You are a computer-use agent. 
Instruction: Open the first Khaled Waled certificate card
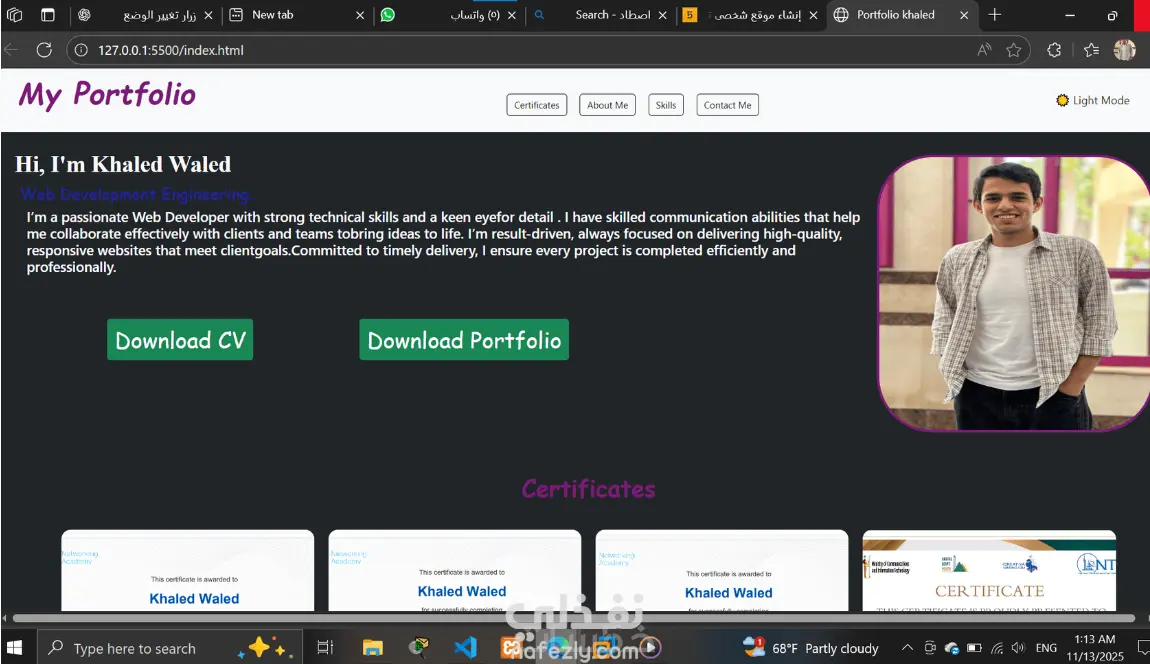(188, 570)
